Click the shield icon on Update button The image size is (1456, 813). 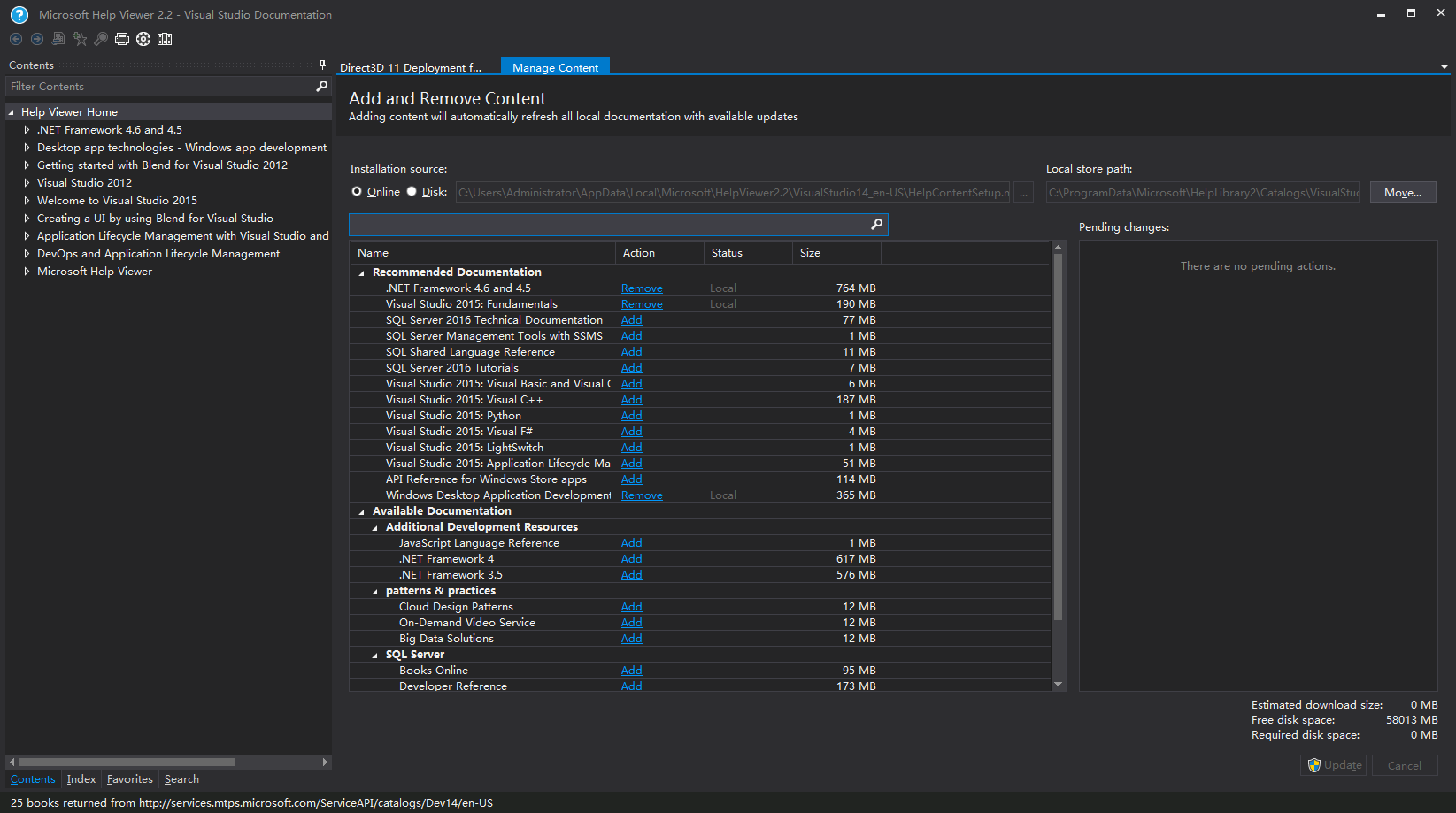1314,765
